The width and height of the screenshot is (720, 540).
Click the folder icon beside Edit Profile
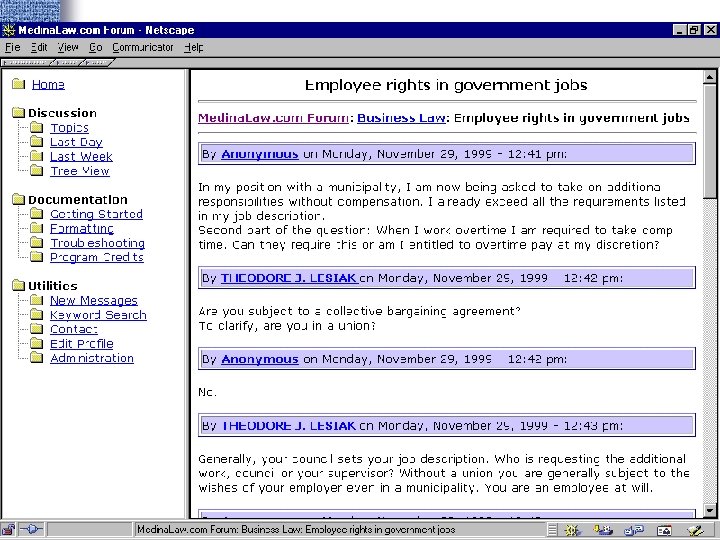point(37,343)
